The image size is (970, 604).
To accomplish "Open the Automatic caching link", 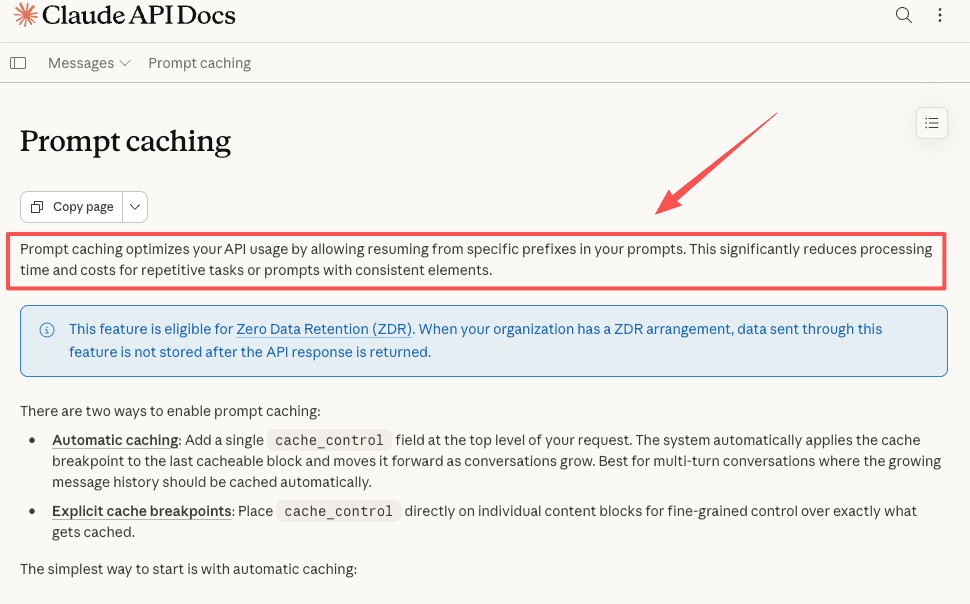I will (116, 440).
